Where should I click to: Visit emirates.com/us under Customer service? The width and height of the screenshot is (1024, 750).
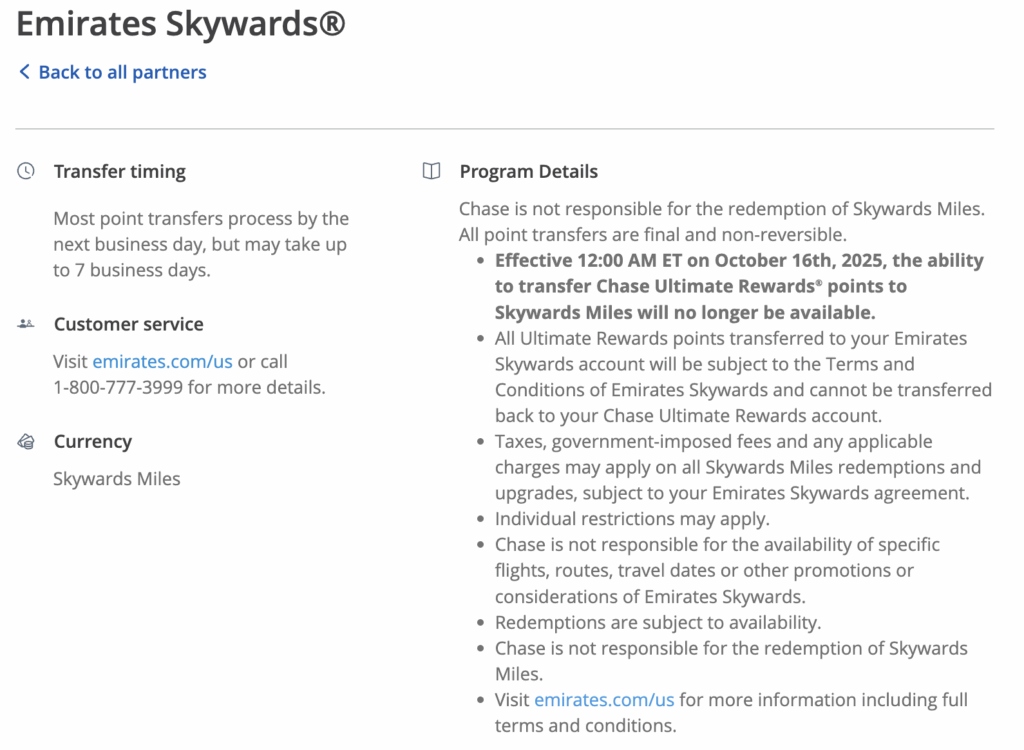click(x=162, y=362)
